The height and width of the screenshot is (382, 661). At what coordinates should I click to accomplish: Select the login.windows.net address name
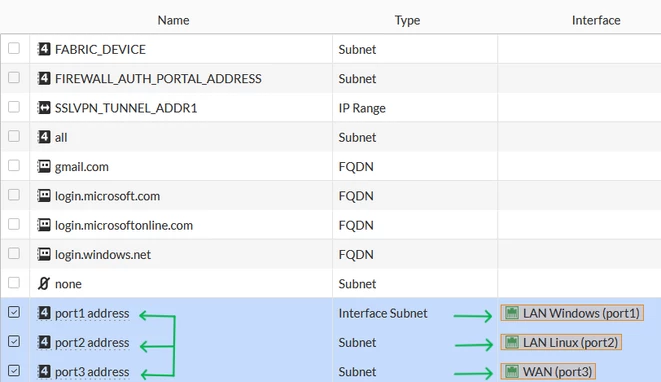pos(103,255)
